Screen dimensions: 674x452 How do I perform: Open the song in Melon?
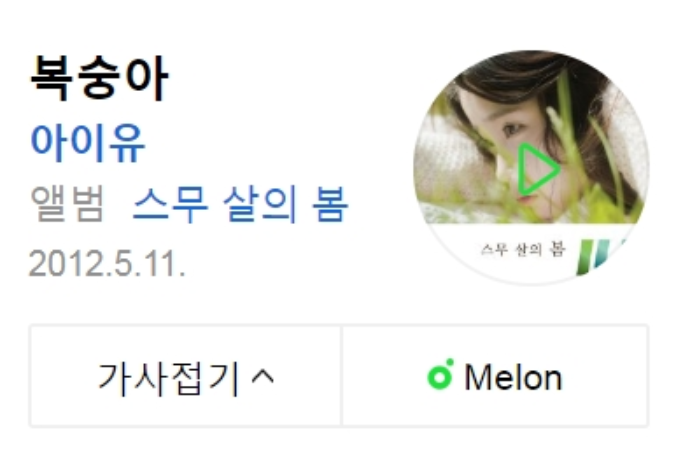point(495,376)
